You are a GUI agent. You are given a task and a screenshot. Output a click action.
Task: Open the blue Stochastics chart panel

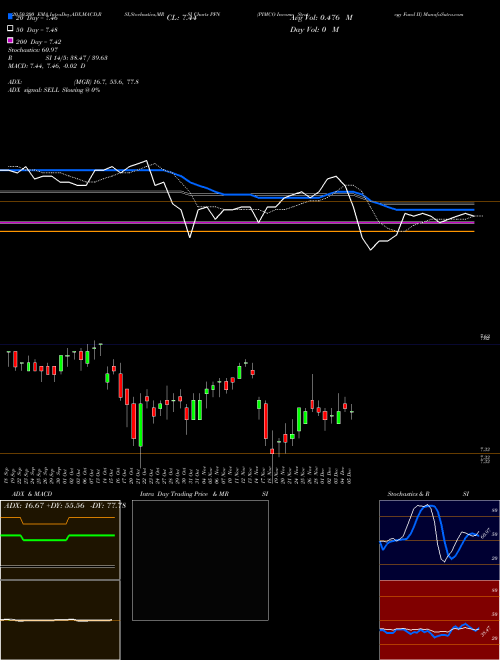(439, 540)
